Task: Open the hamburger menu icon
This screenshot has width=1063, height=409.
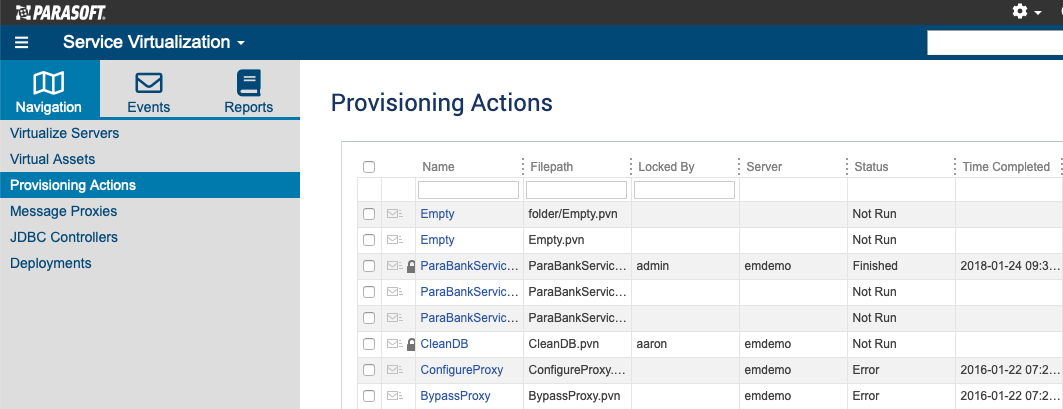Action: pyautogui.click(x=22, y=43)
